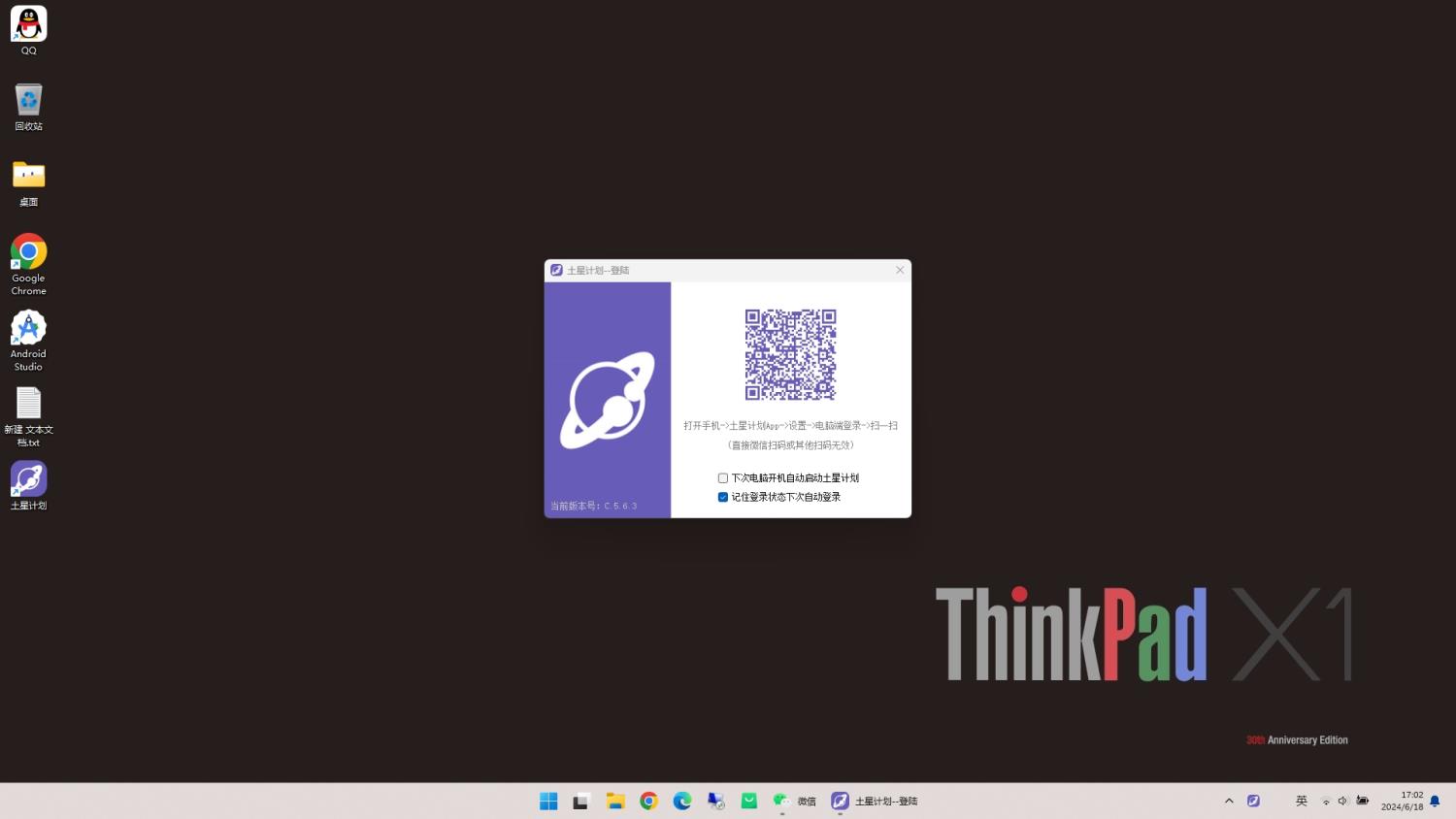Enable auto-start 土星计划 on boot checkbox

click(x=723, y=478)
